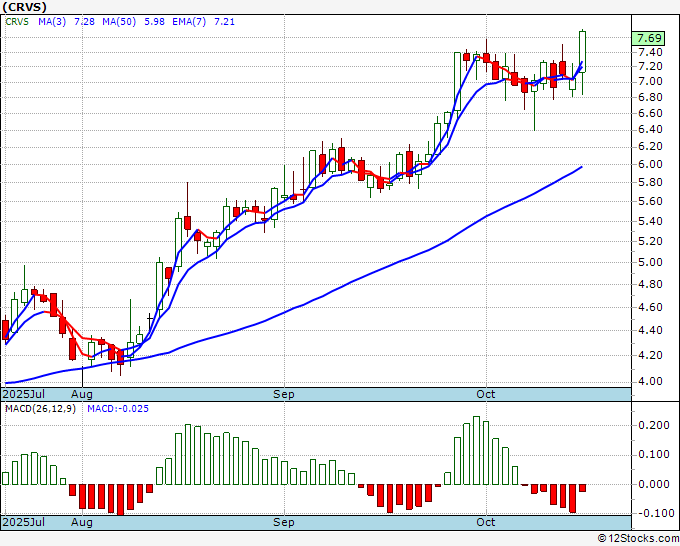
Task: Click the 6.40 price axis label
Action: [650, 129]
